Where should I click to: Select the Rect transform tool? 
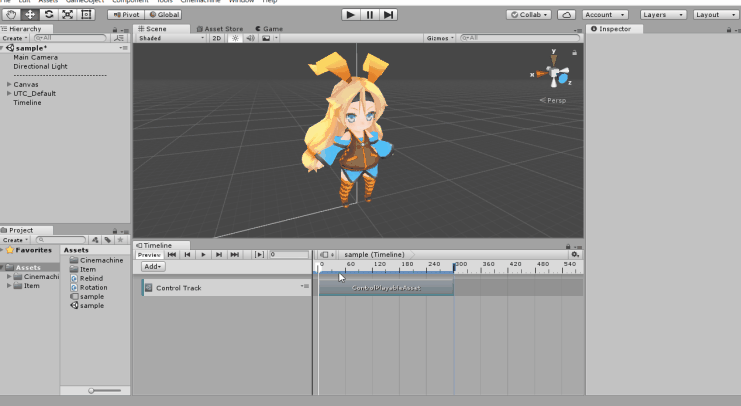tap(86, 15)
